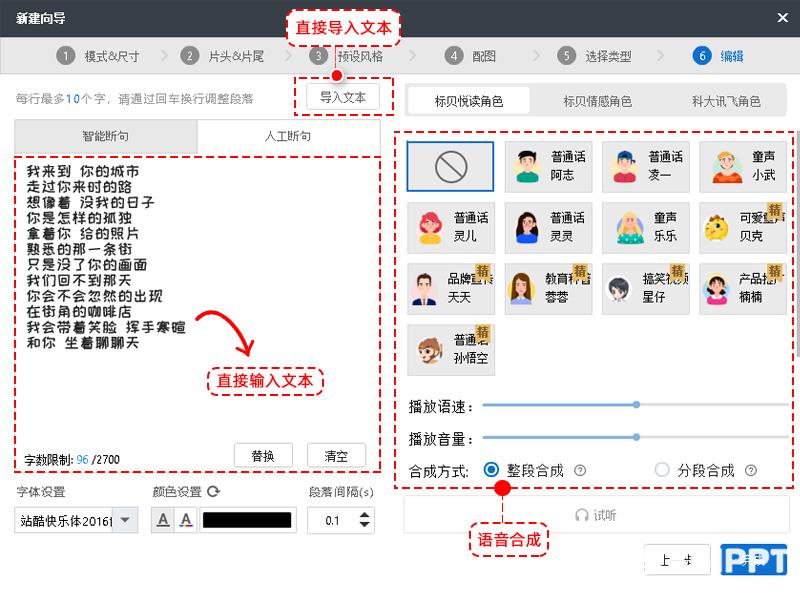The width and height of the screenshot is (800, 595).
Task: Choose the 普通话 阿志 voice character
Action: point(548,166)
